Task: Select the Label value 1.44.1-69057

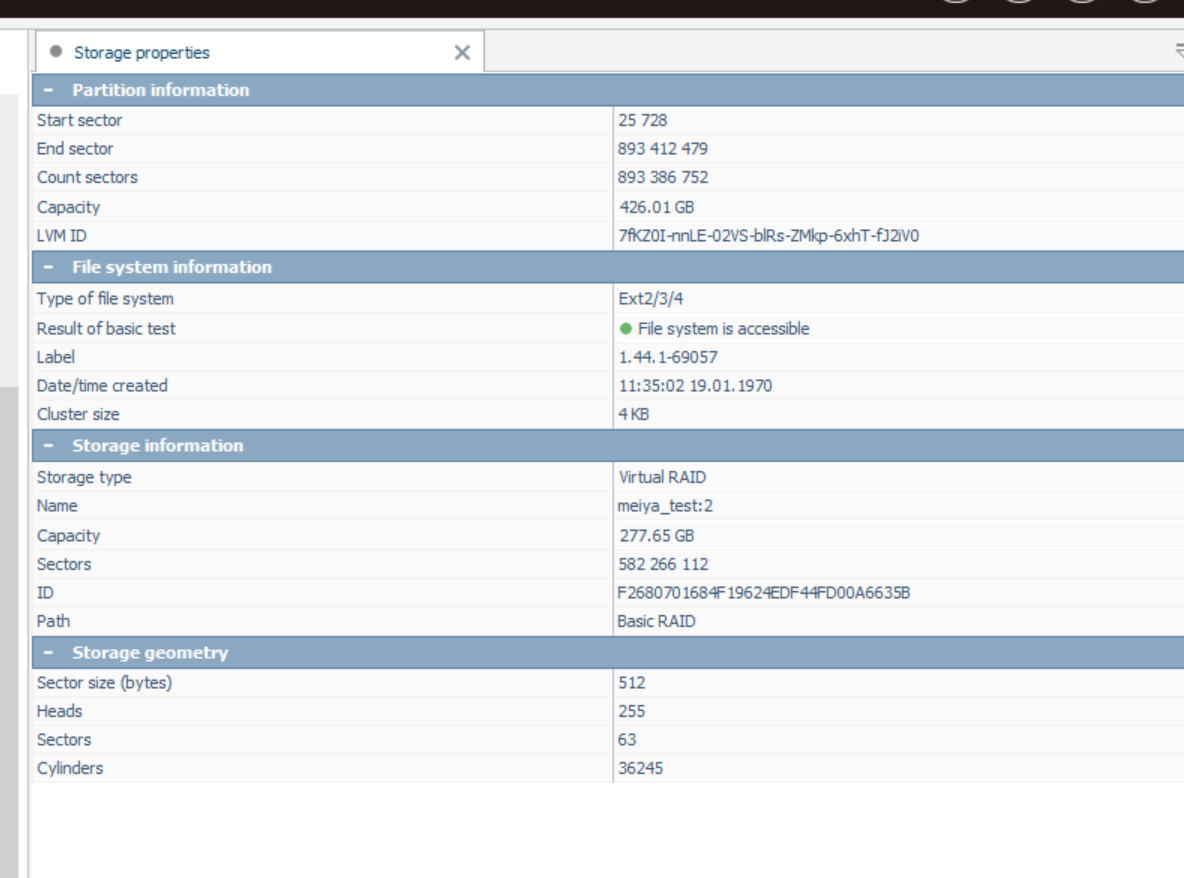Action: (x=668, y=357)
